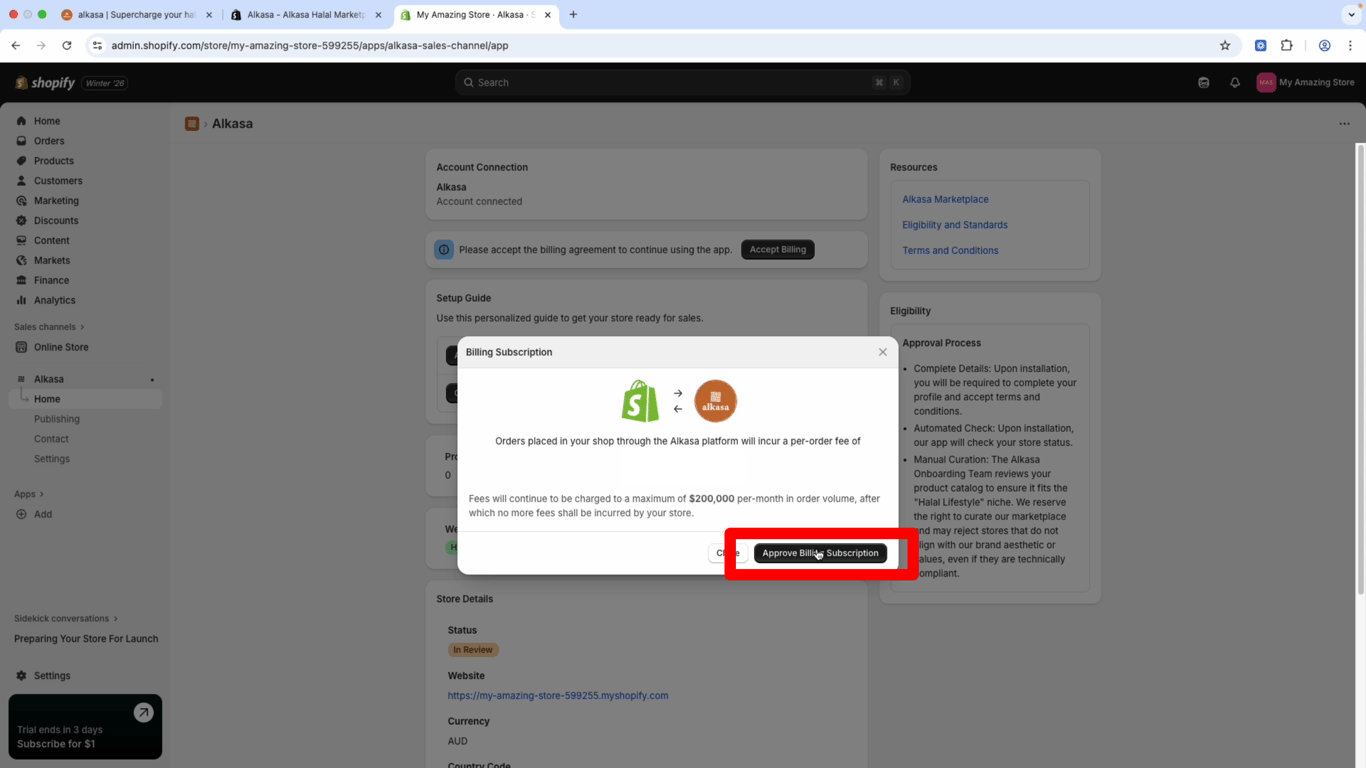The image size is (1366, 768).
Task: Reload the page using refresh icon
Action: [67, 45]
